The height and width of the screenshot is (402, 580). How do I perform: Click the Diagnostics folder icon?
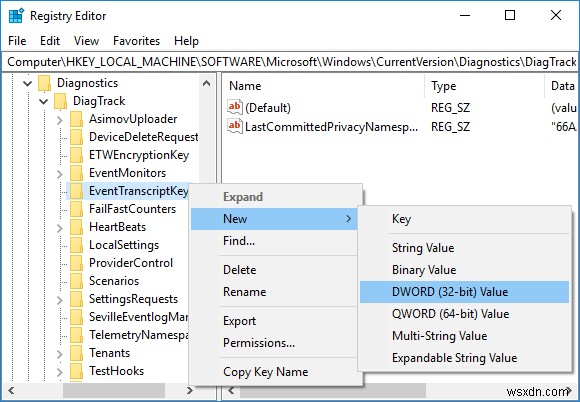point(45,83)
